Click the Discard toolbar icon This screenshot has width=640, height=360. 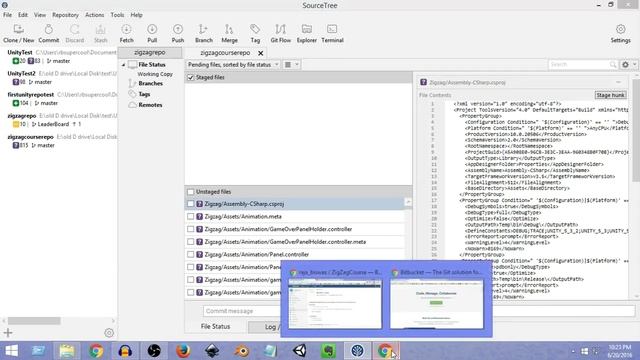click(x=74, y=33)
